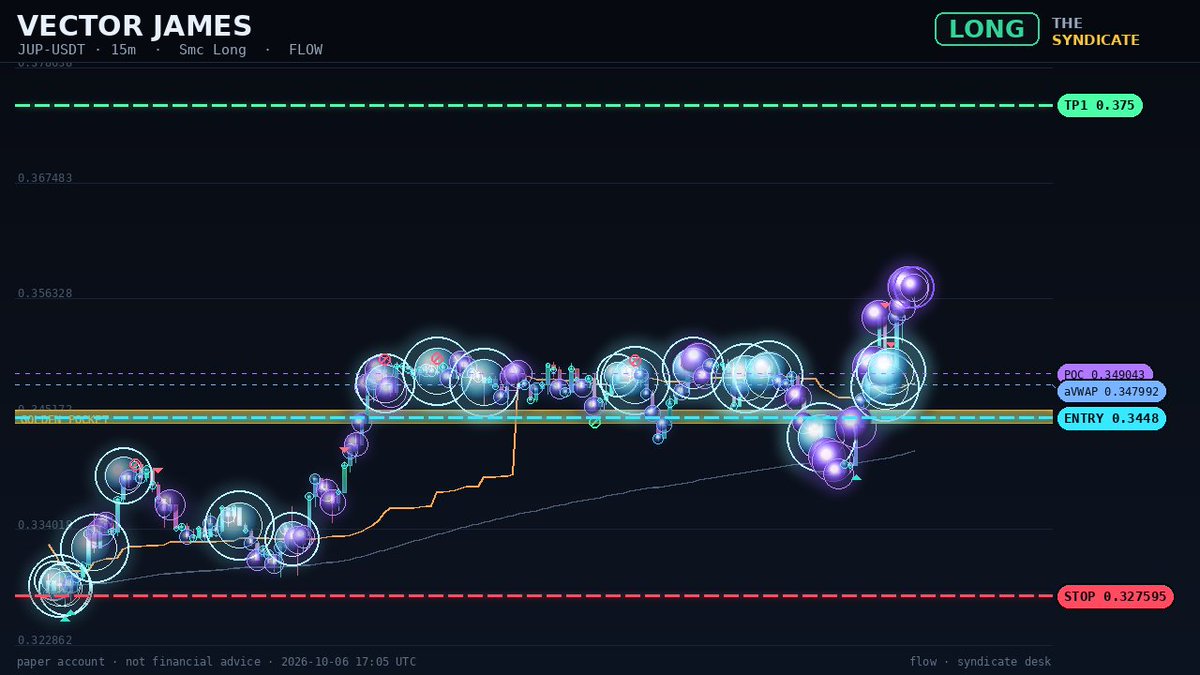Click the 0.322862 axis price

point(45,639)
